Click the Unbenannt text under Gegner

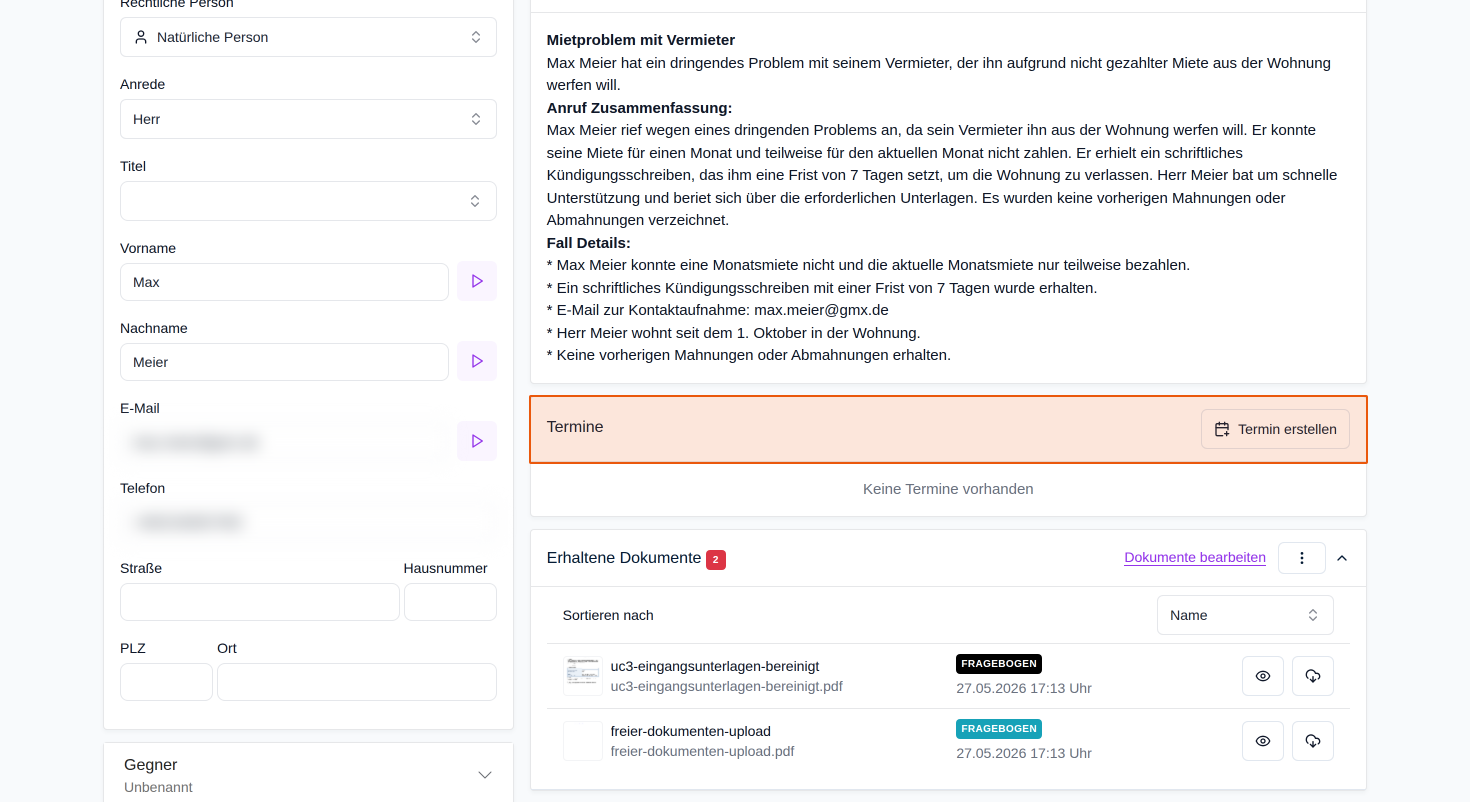click(x=158, y=787)
